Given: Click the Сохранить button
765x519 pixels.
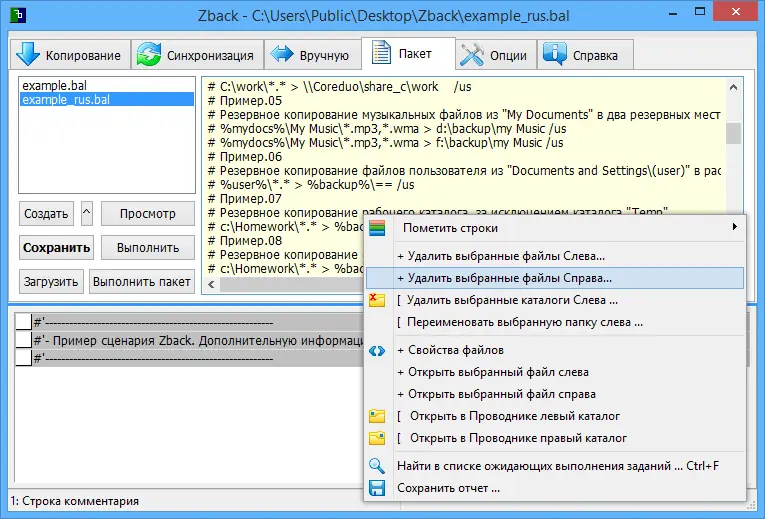Looking at the screenshot, I should click(57, 247).
